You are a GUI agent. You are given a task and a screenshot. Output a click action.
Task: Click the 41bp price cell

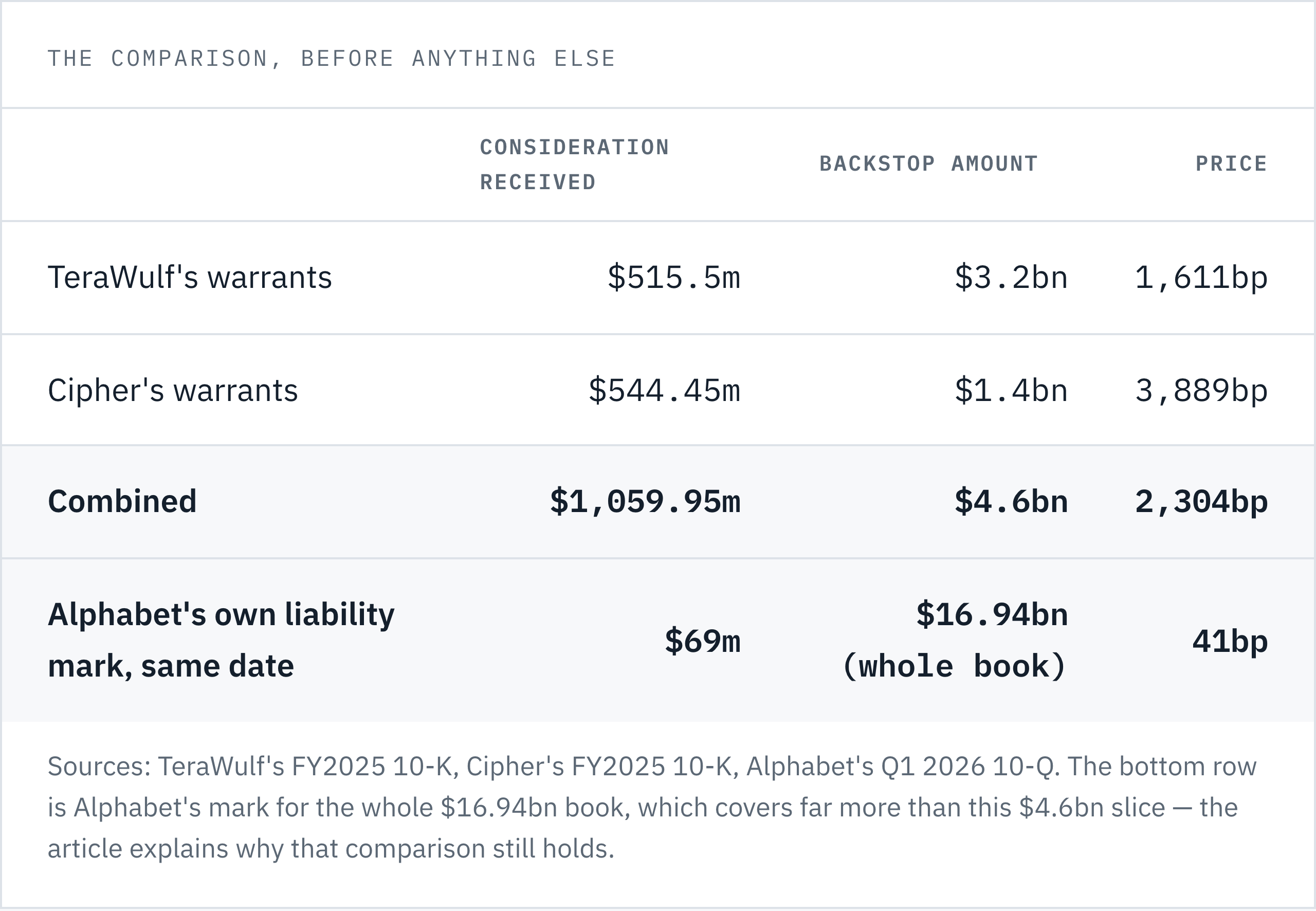tap(1230, 641)
